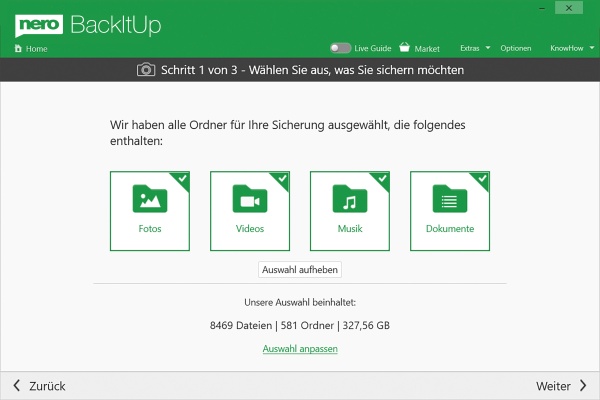Click the left chevron beside Zurück
The width and height of the screenshot is (600, 400).
click(x=16, y=385)
